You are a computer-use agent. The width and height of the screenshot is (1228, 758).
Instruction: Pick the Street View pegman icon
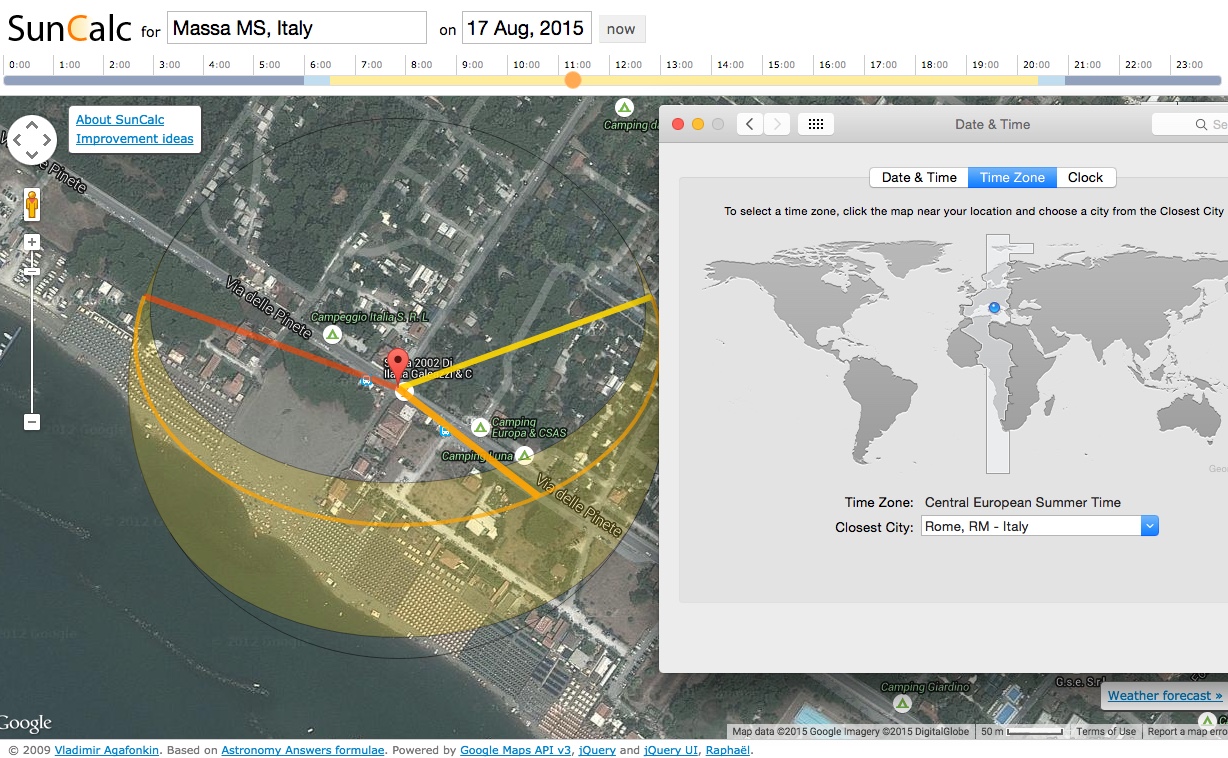[x=32, y=204]
